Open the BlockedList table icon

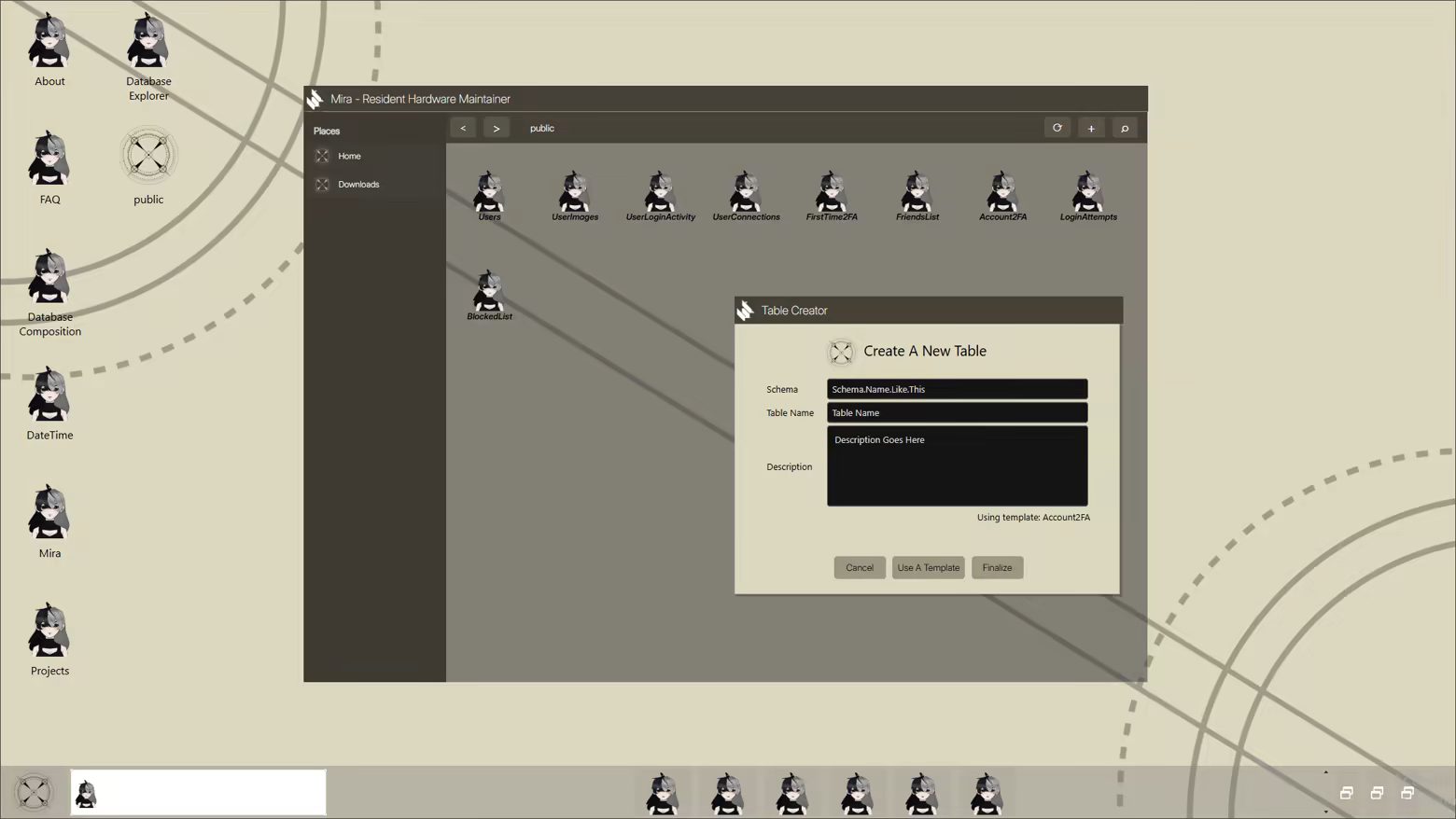pyautogui.click(x=489, y=294)
